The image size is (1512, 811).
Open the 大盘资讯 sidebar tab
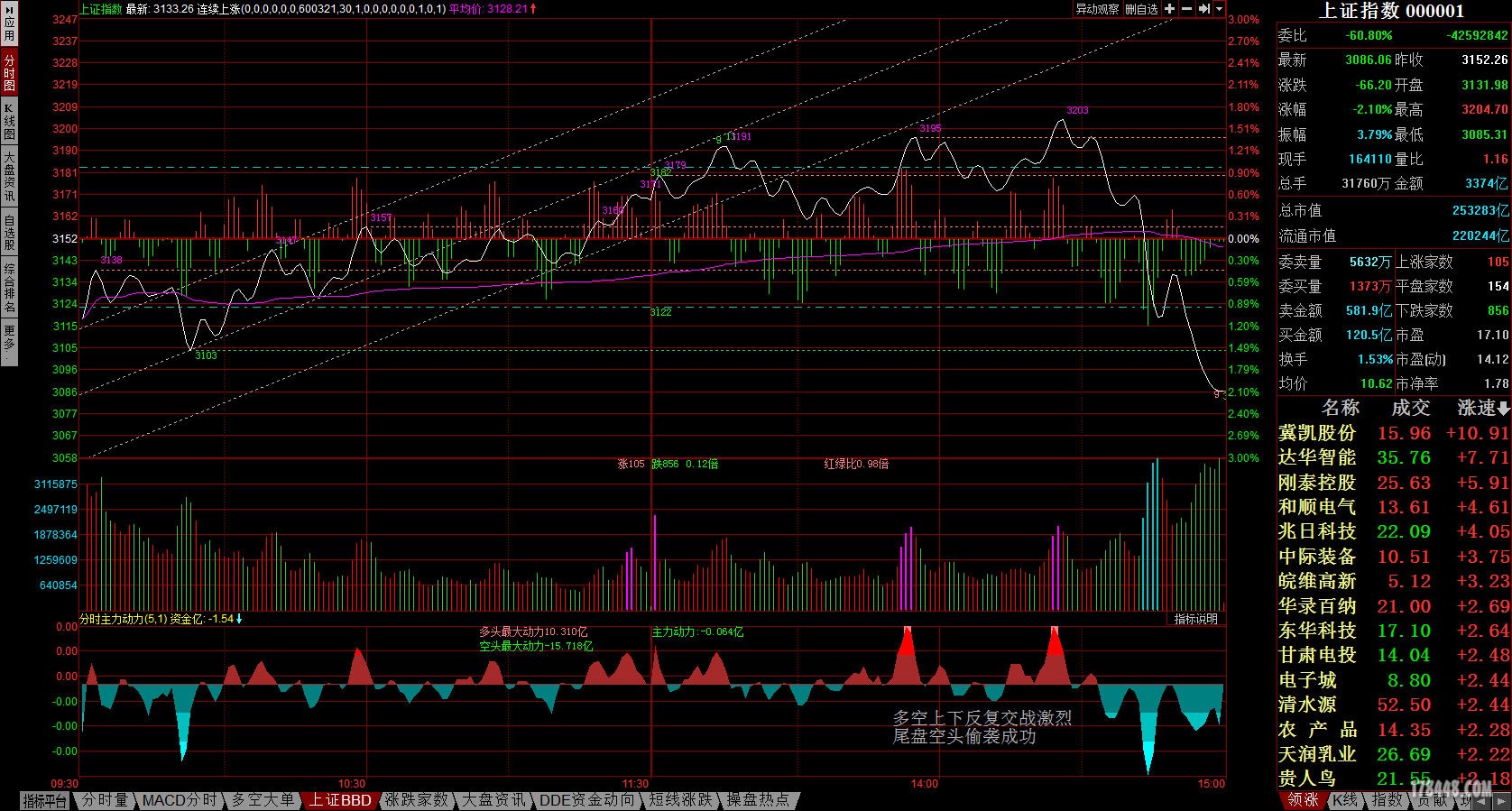[9, 177]
